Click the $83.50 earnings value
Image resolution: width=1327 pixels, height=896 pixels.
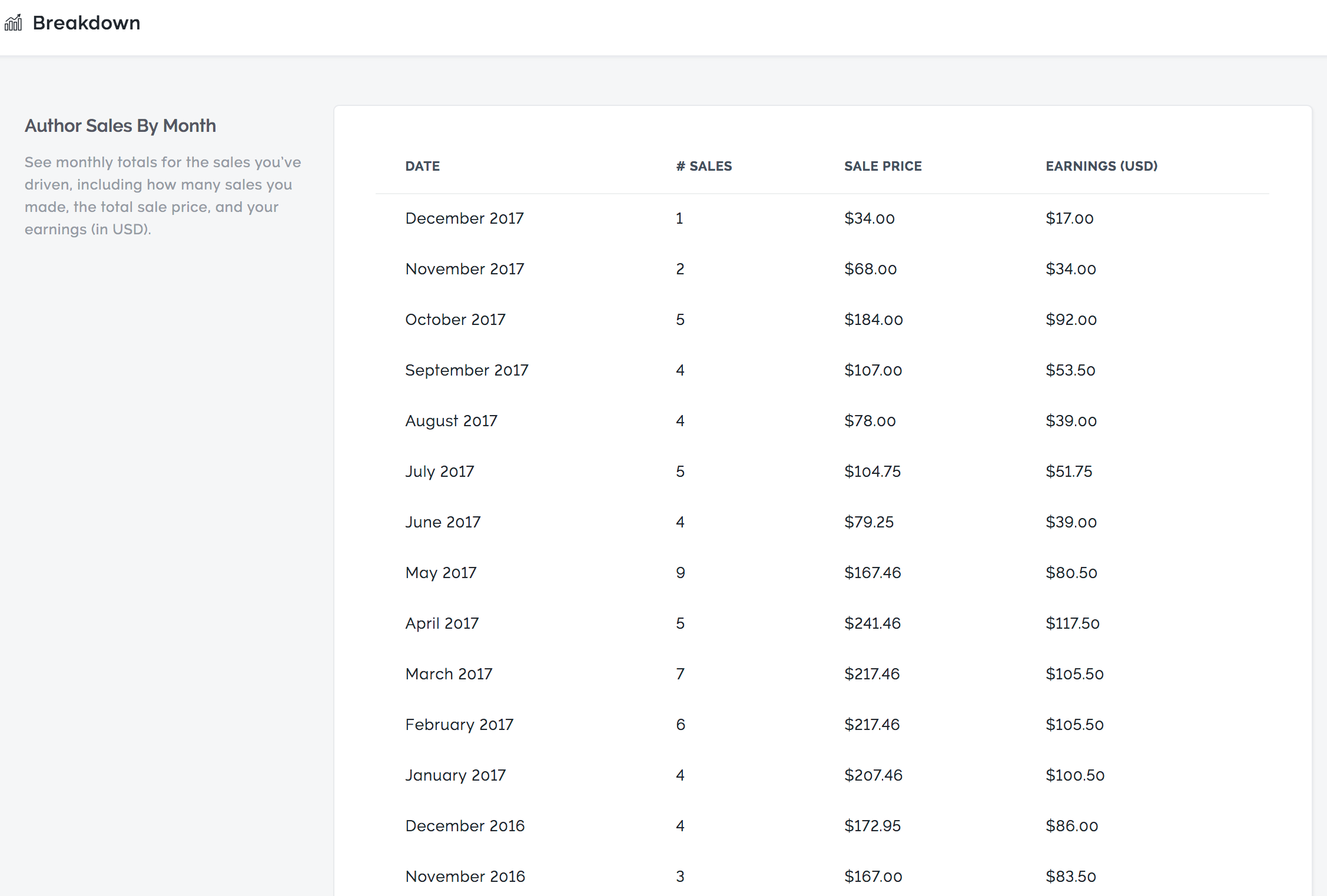click(x=1071, y=877)
